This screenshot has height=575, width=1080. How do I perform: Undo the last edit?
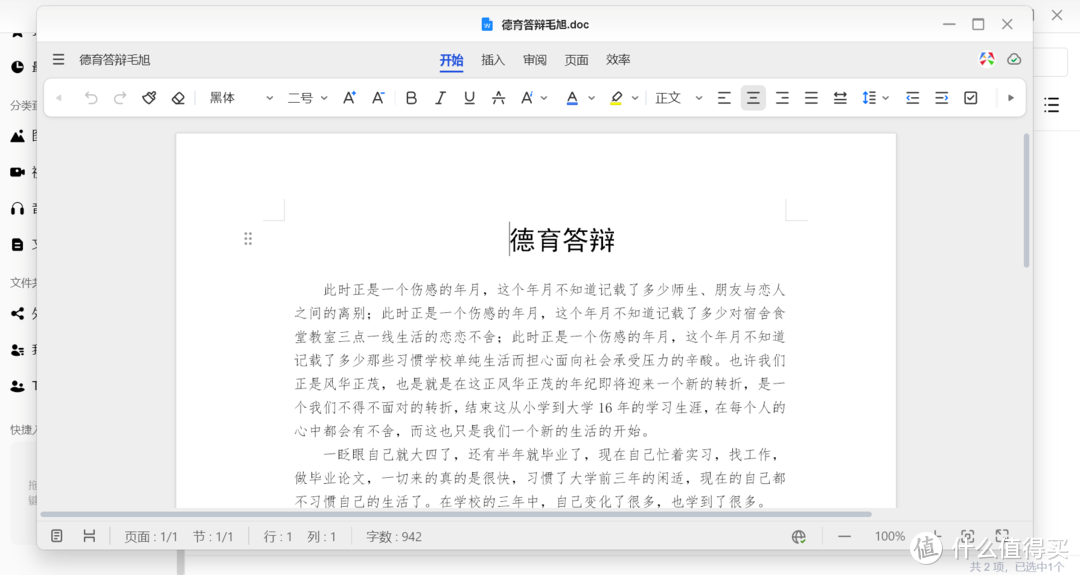91,98
